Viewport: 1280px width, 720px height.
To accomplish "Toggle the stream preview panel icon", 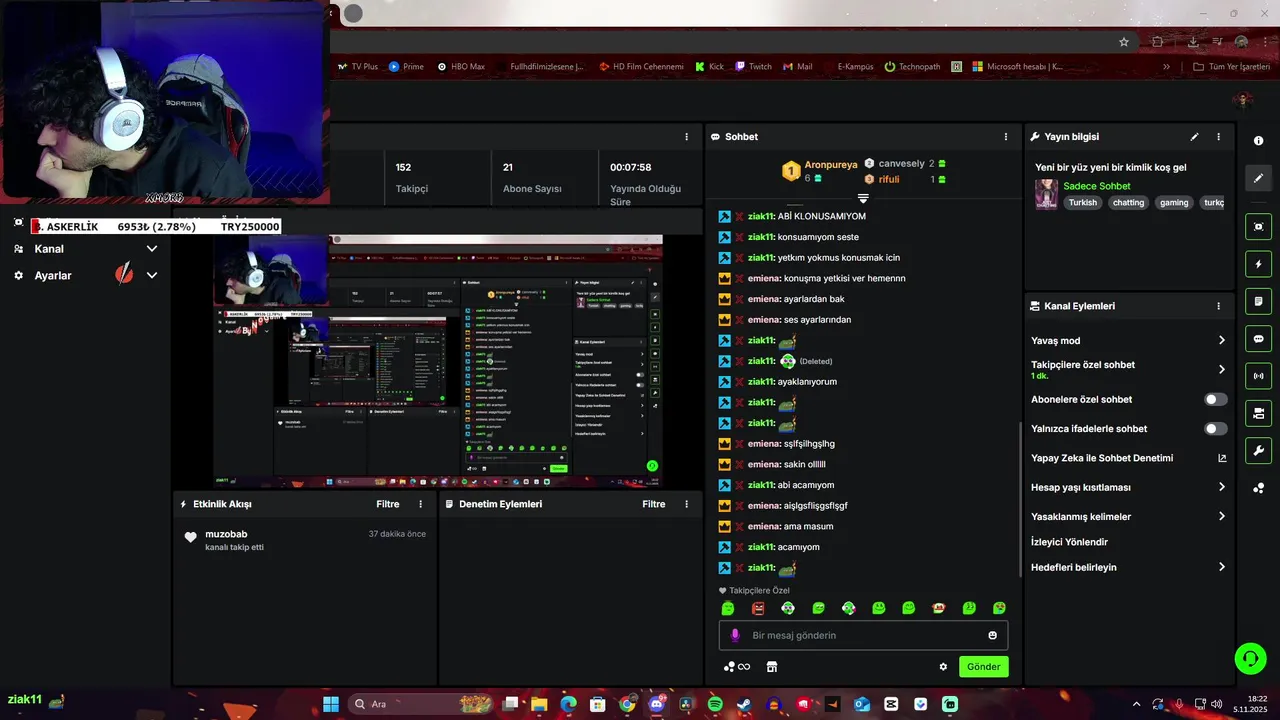I will pos(1258,227).
